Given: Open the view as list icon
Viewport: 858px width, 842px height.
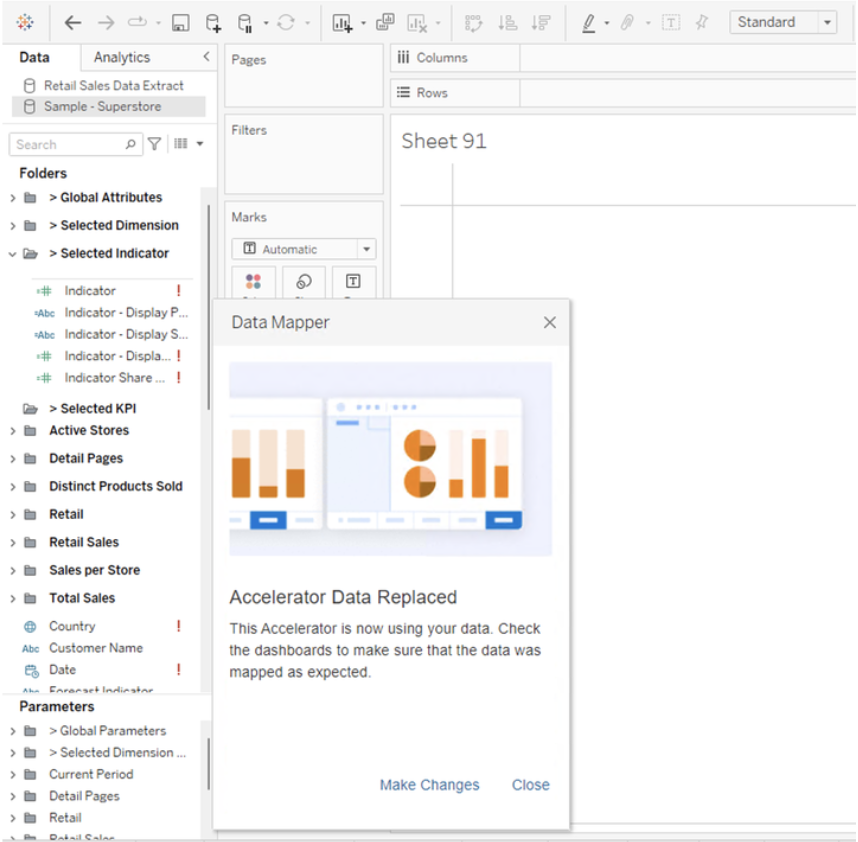Looking at the screenshot, I should pyautogui.click(x=181, y=143).
